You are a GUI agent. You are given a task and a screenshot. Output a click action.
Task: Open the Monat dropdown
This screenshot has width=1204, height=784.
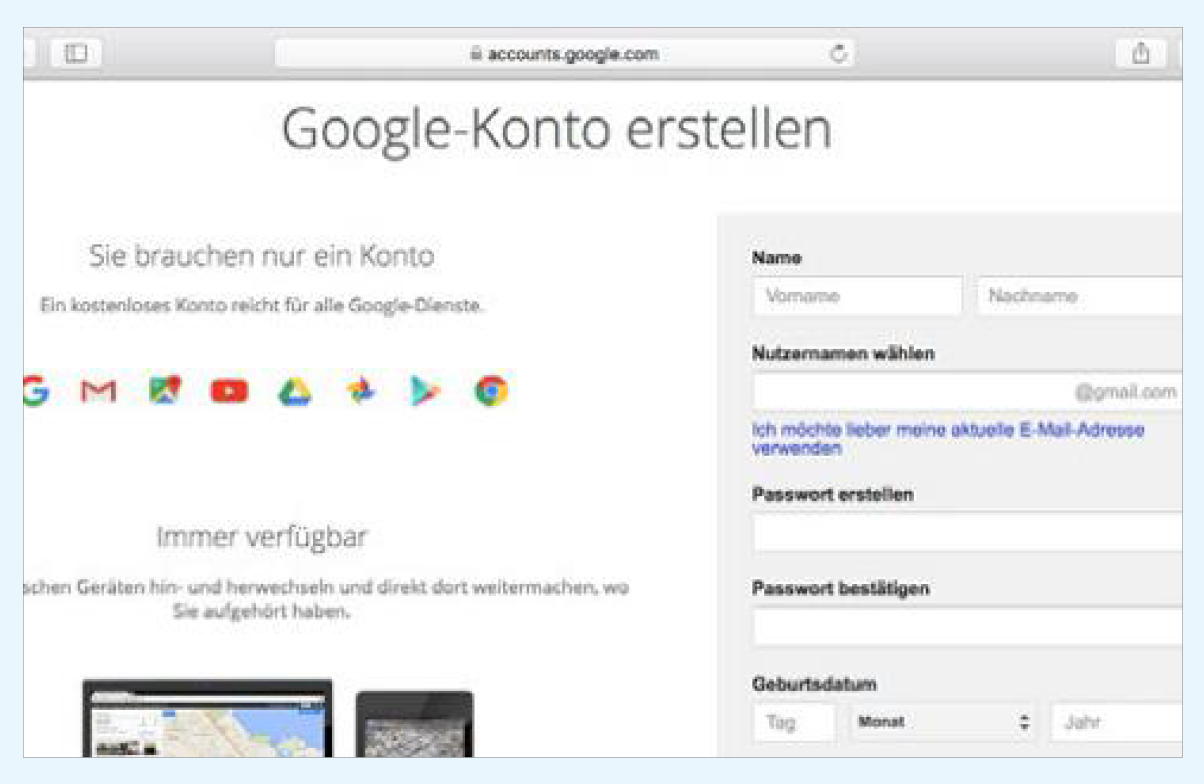pos(943,722)
